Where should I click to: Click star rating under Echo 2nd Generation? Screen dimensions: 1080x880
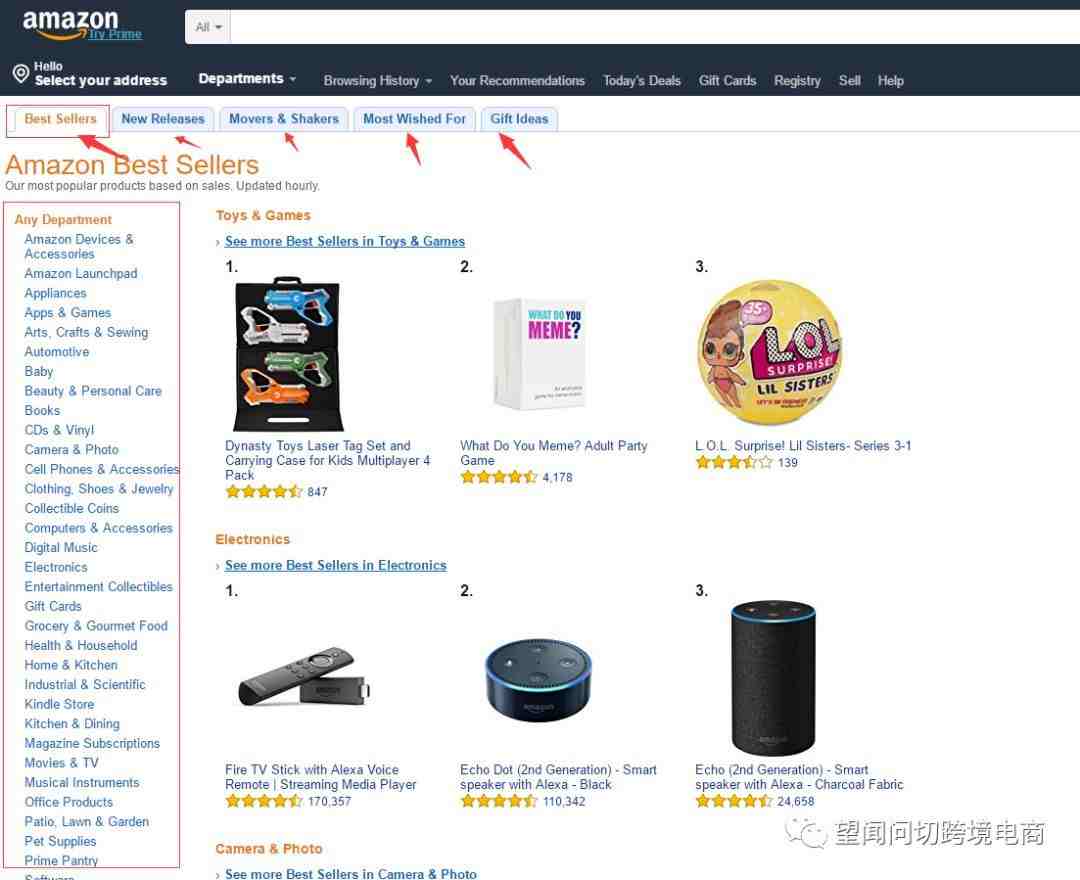tap(734, 802)
